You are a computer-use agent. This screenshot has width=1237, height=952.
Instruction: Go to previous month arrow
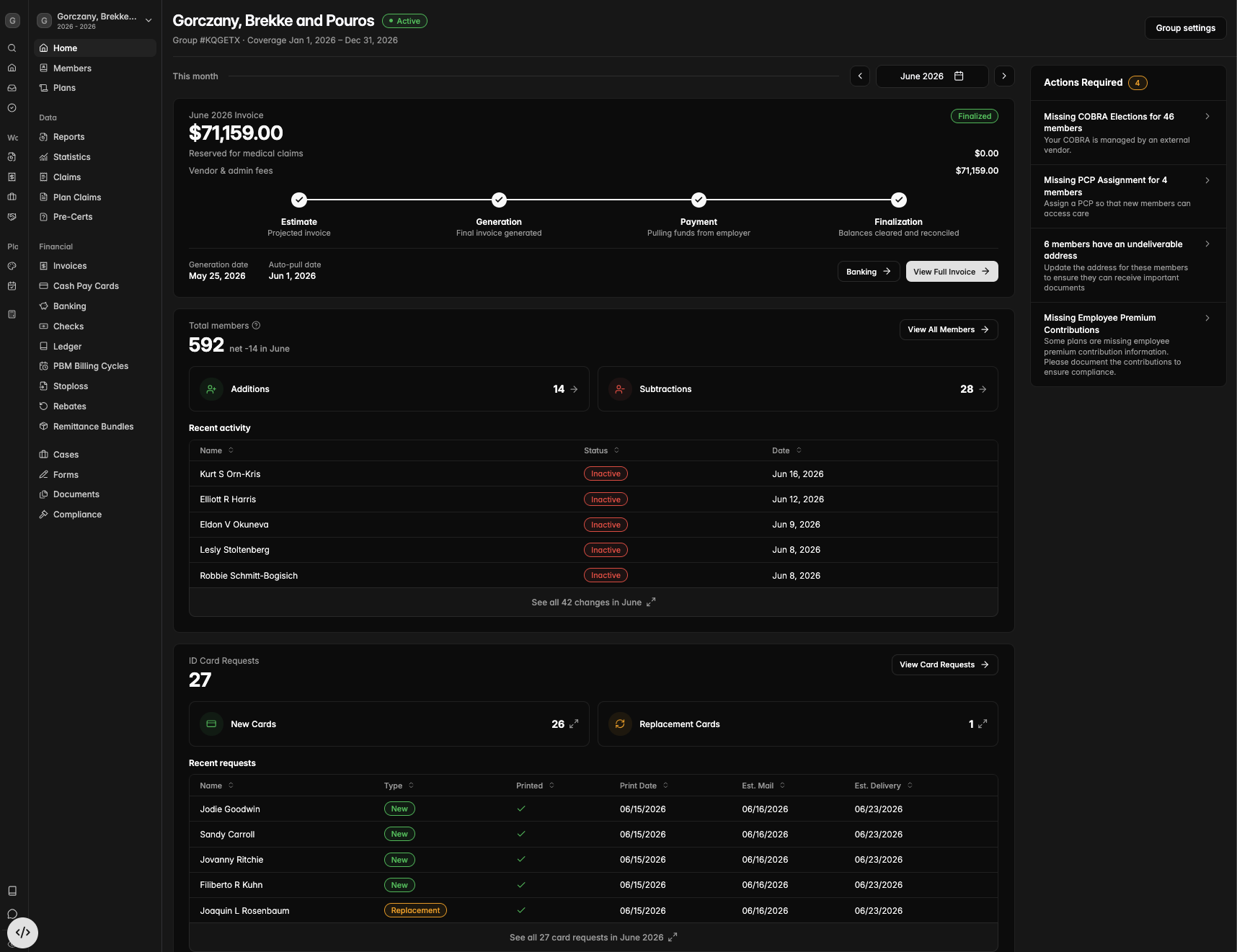[x=860, y=76]
